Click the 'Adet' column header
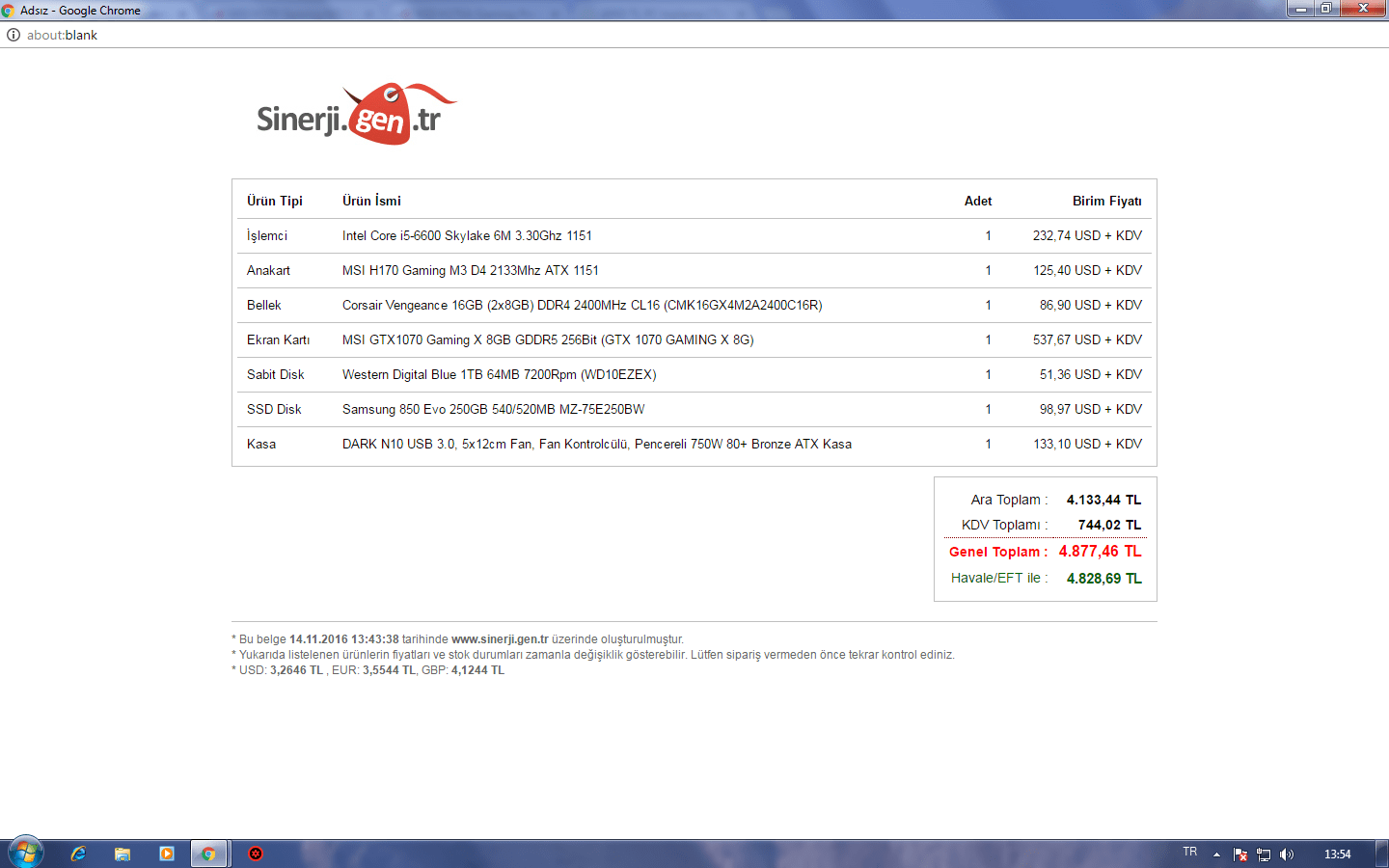 (x=978, y=201)
